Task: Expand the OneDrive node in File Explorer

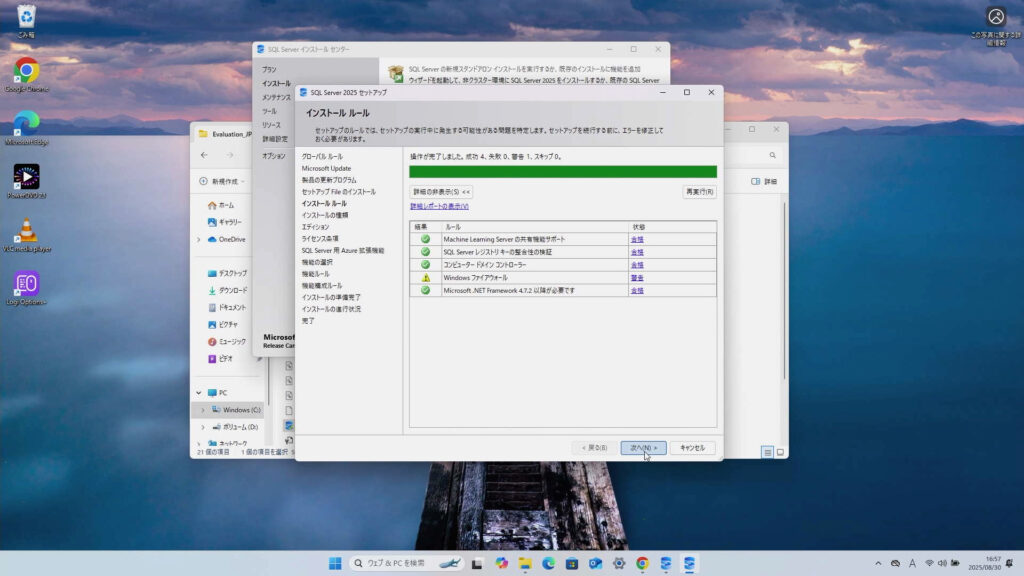Action: 199,240
